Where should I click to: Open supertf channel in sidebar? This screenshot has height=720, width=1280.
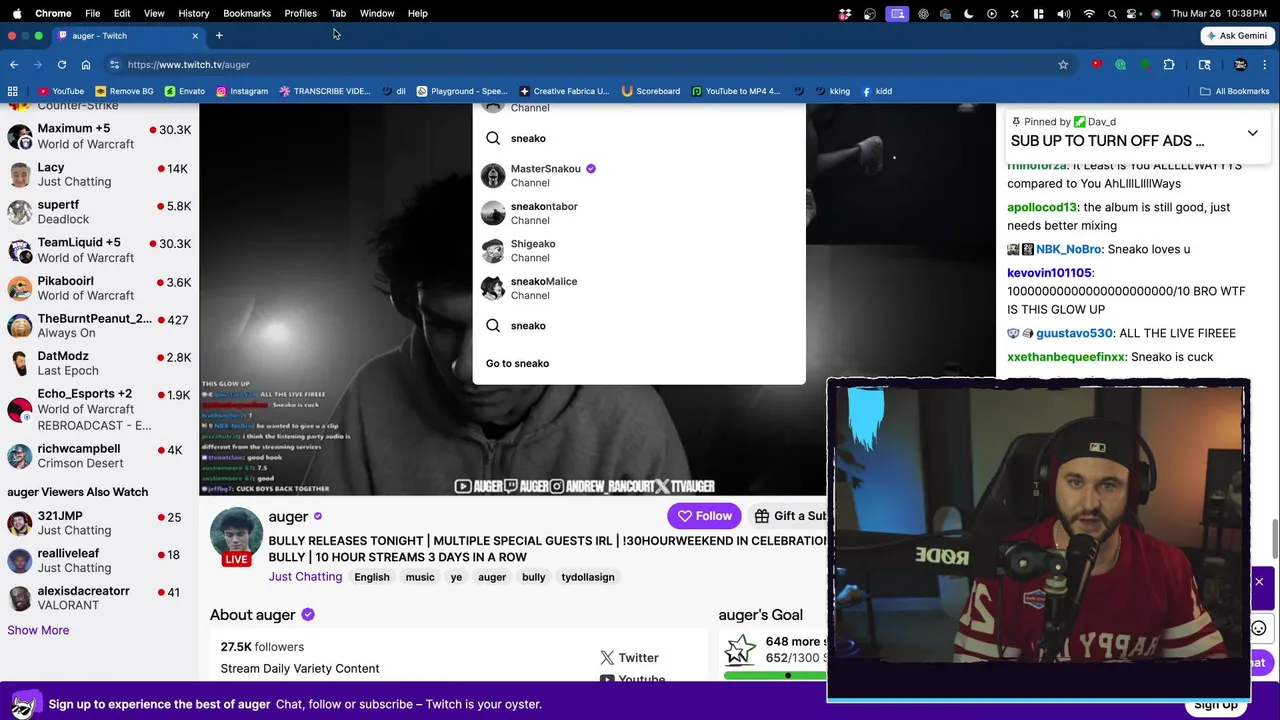click(x=99, y=212)
